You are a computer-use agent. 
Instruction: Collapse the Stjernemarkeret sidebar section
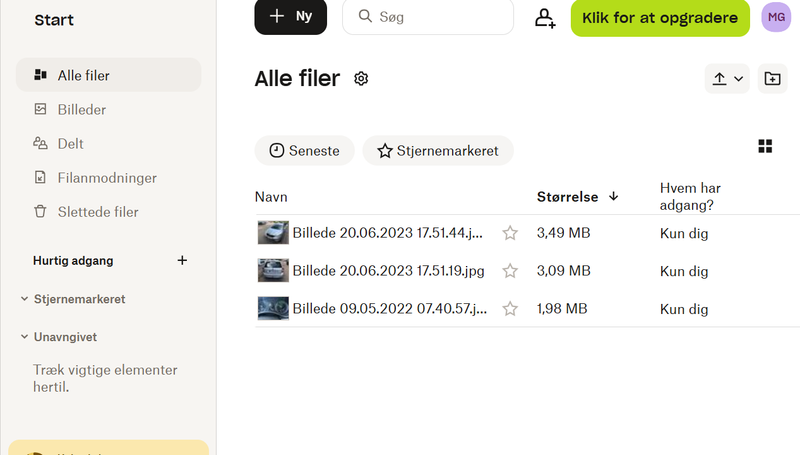[25, 299]
